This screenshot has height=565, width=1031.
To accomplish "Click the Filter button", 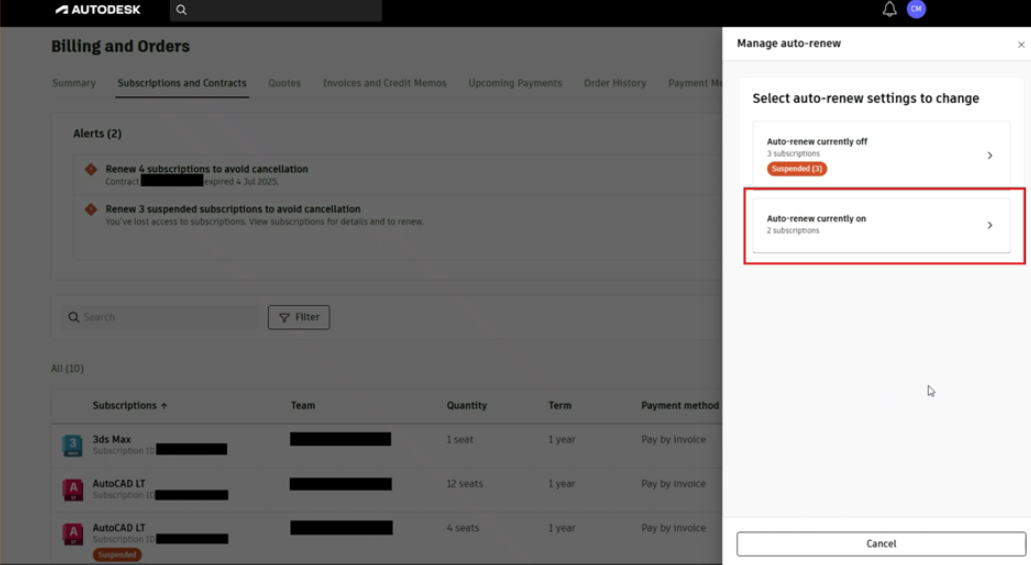I will (x=299, y=317).
